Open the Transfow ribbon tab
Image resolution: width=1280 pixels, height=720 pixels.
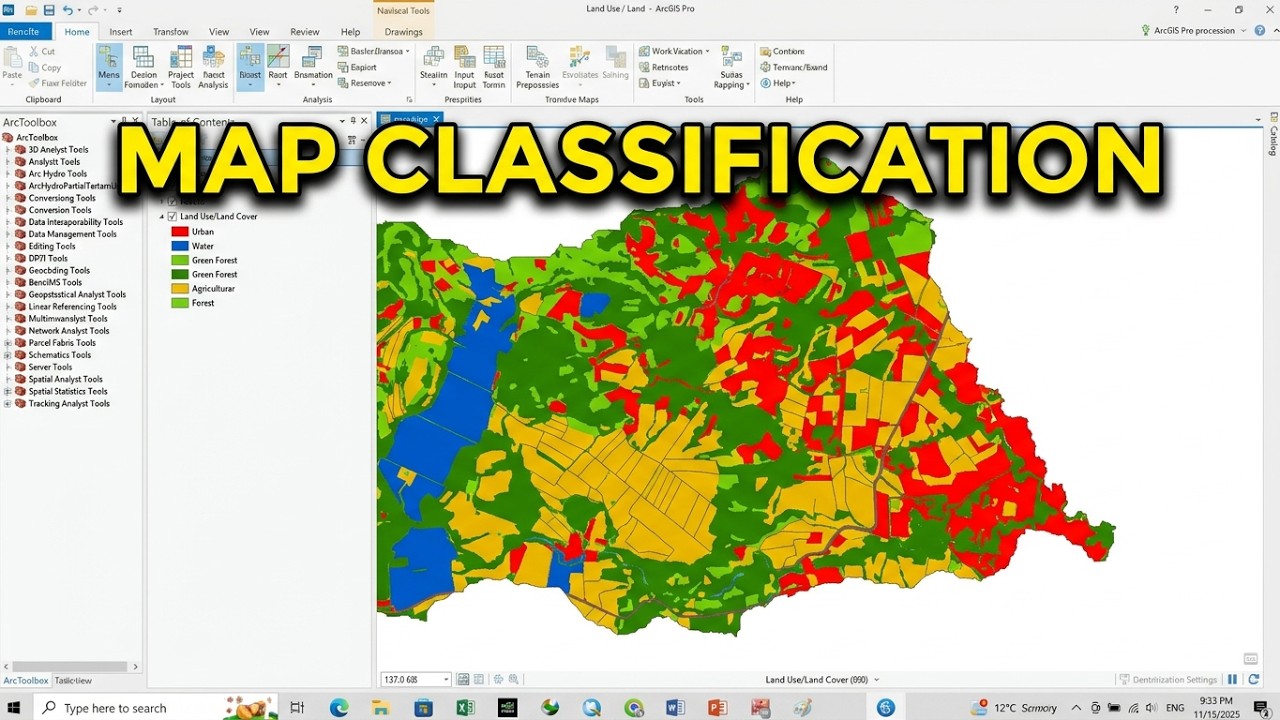point(171,32)
